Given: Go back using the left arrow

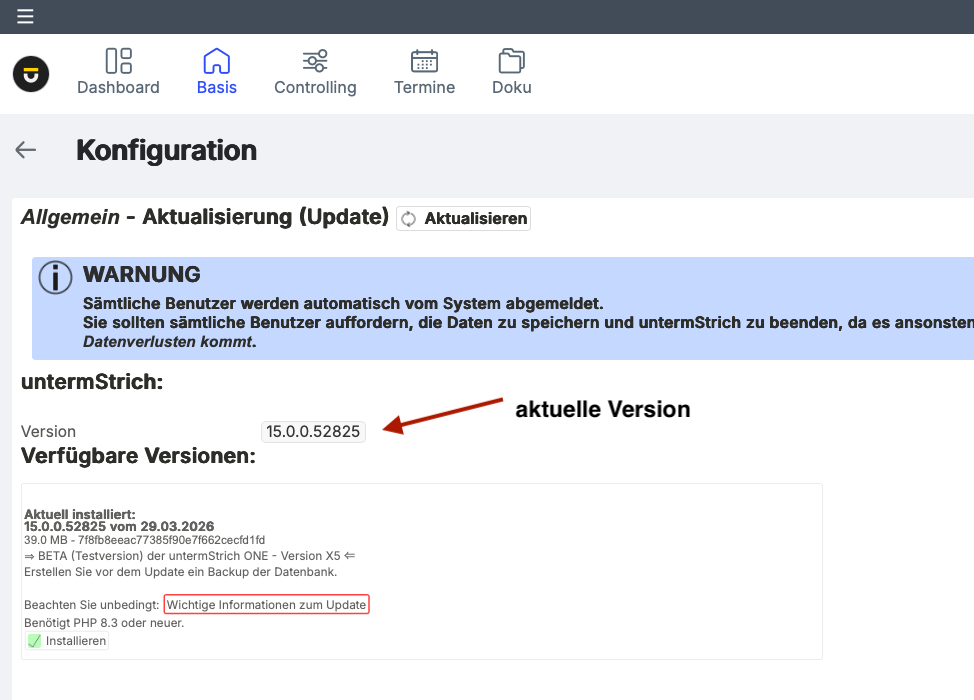Looking at the screenshot, I should tap(26, 150).
